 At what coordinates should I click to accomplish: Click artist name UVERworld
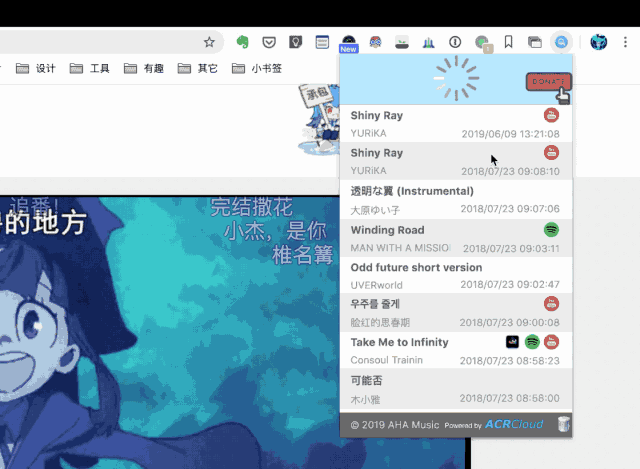(x=376, y=285)
